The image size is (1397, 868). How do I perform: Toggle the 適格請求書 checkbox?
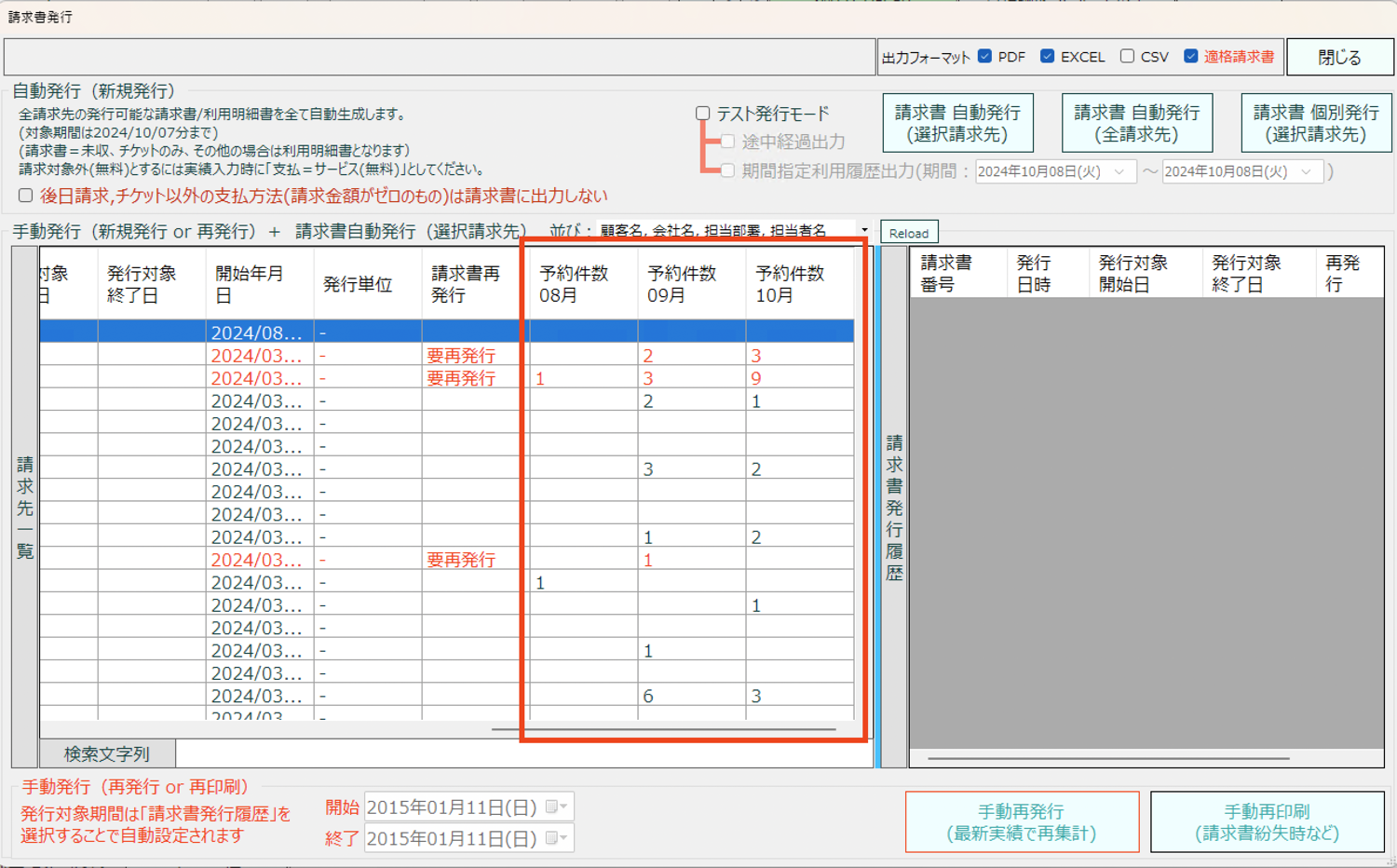1190,57
